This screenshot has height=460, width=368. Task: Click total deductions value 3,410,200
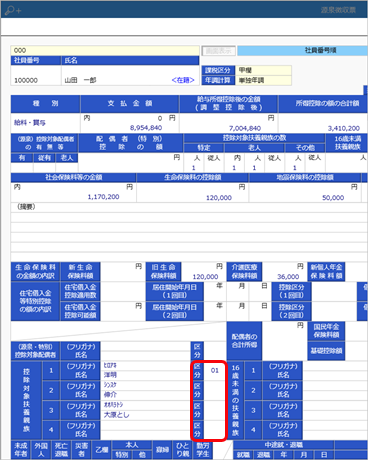pos(344,128)
